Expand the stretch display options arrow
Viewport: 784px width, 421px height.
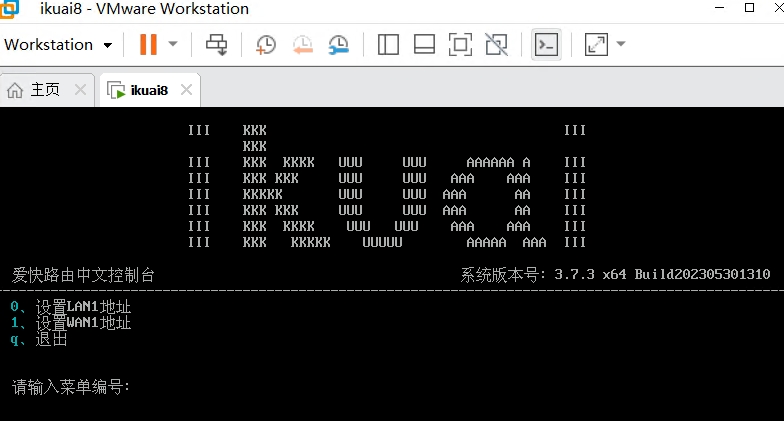click(621, 44)
